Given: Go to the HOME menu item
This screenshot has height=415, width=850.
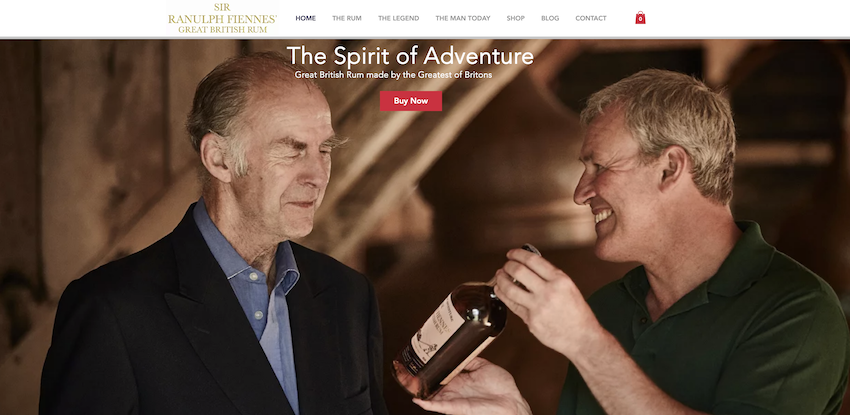Looking at the screenshot, I should point(306,18).
